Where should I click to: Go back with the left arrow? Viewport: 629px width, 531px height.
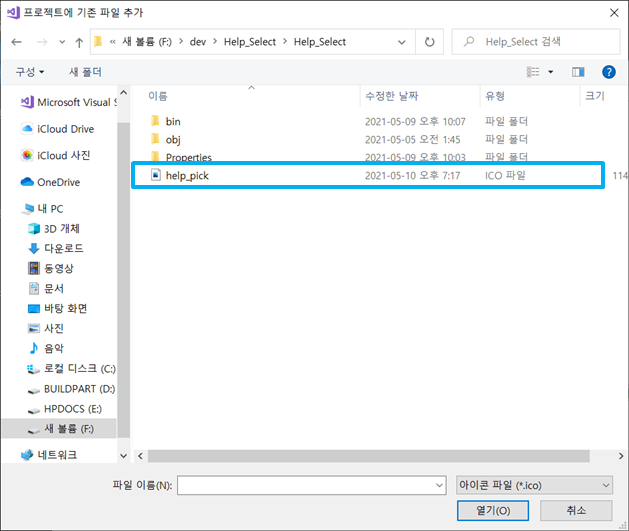pyautogui.click(x=16, y=42)
